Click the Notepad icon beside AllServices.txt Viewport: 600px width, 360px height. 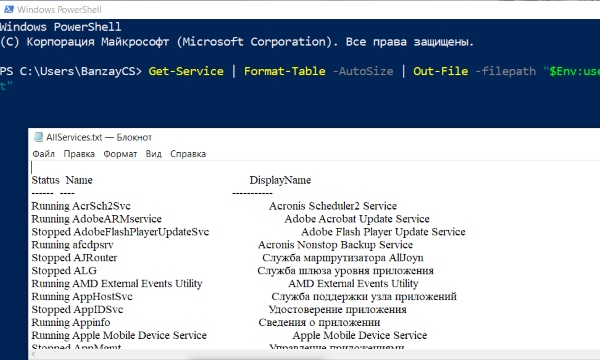[x=38, y=137]
